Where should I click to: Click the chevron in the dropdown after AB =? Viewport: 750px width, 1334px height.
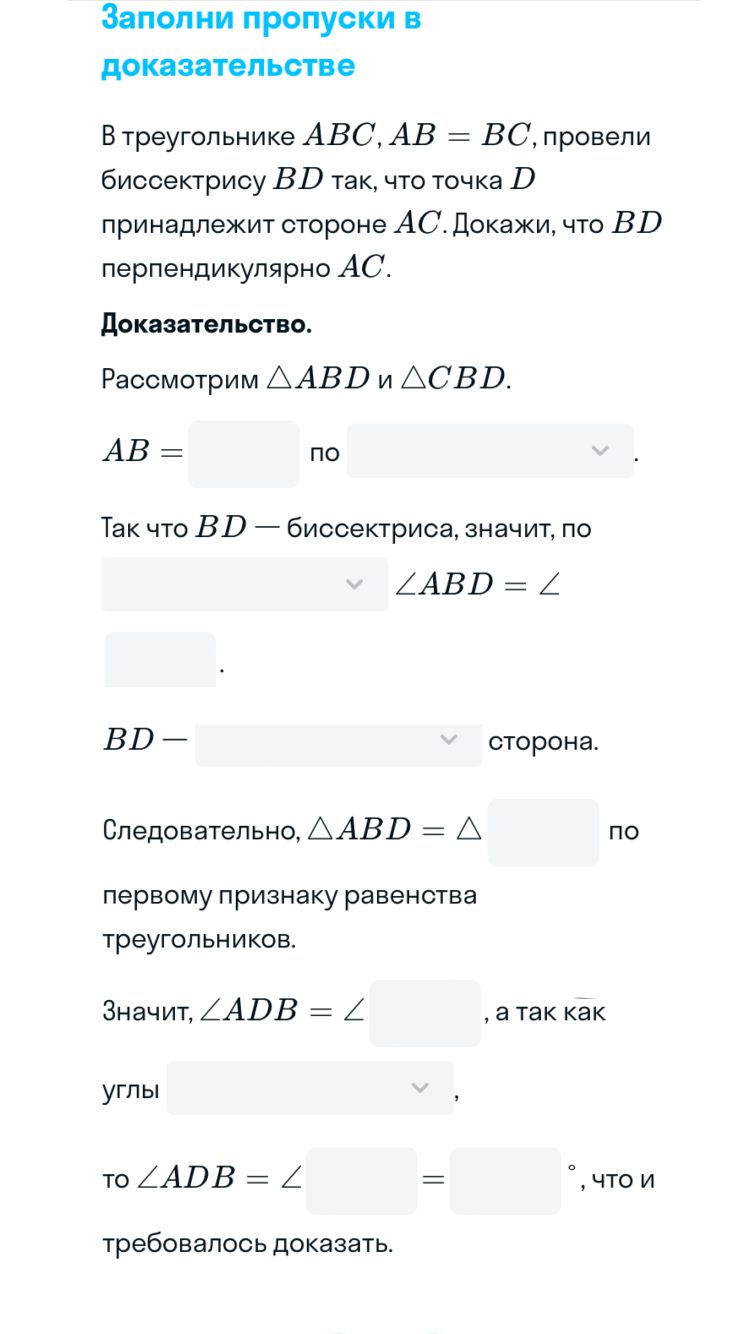(600, 451)
